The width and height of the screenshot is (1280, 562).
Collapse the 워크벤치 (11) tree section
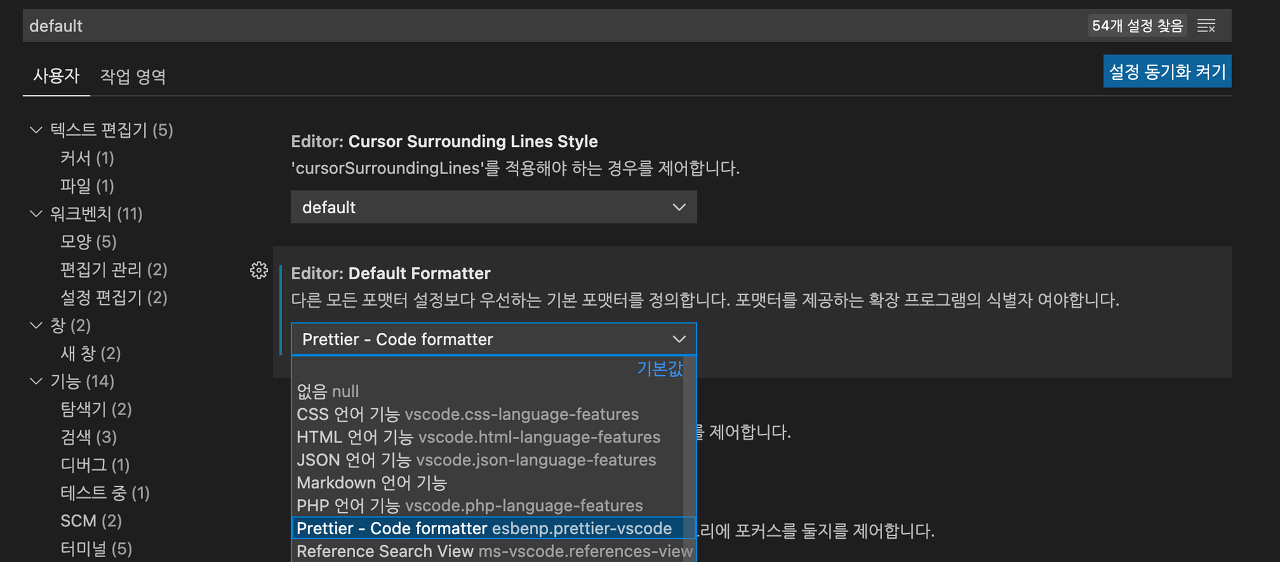tap(37, 214)
